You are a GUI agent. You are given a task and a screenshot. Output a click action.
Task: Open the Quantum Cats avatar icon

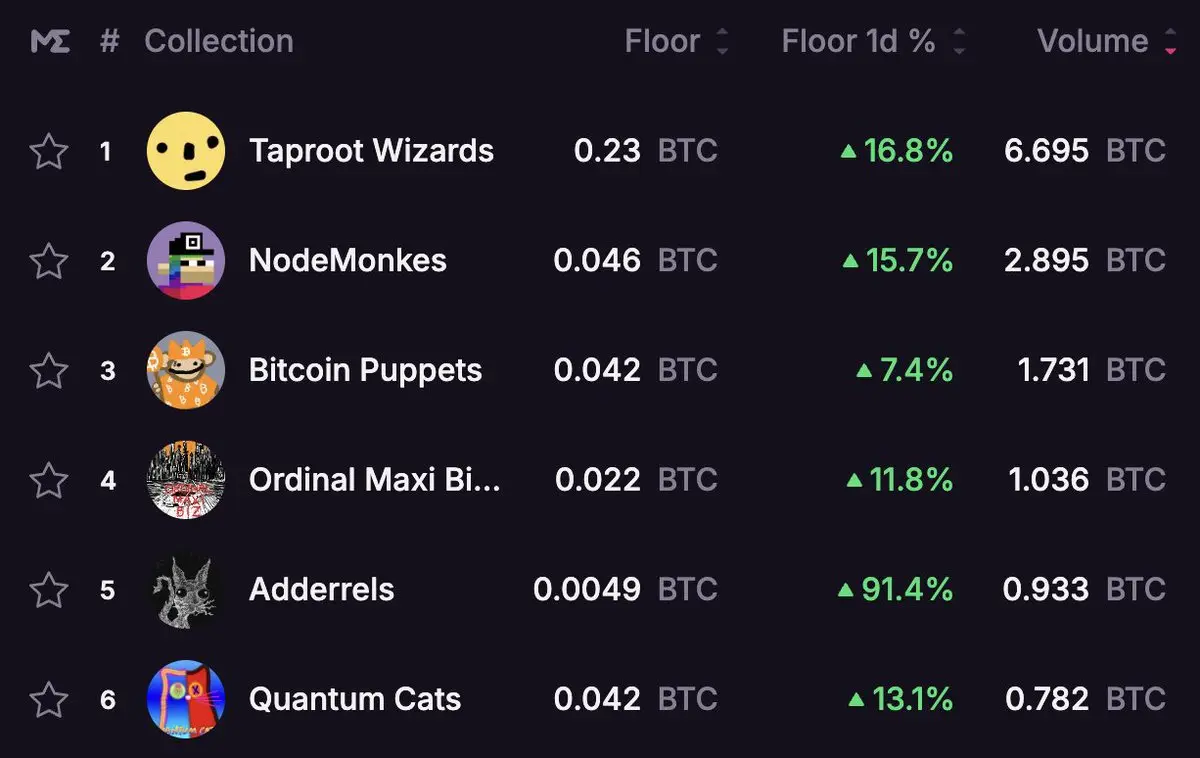coord(186,699)
